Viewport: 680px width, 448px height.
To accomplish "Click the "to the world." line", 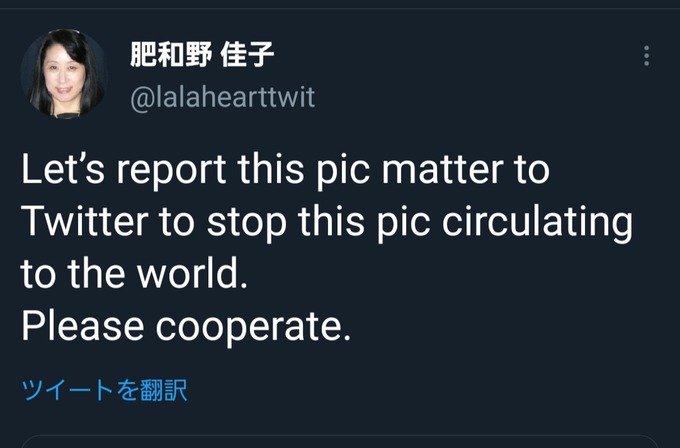I will [134, 274].
